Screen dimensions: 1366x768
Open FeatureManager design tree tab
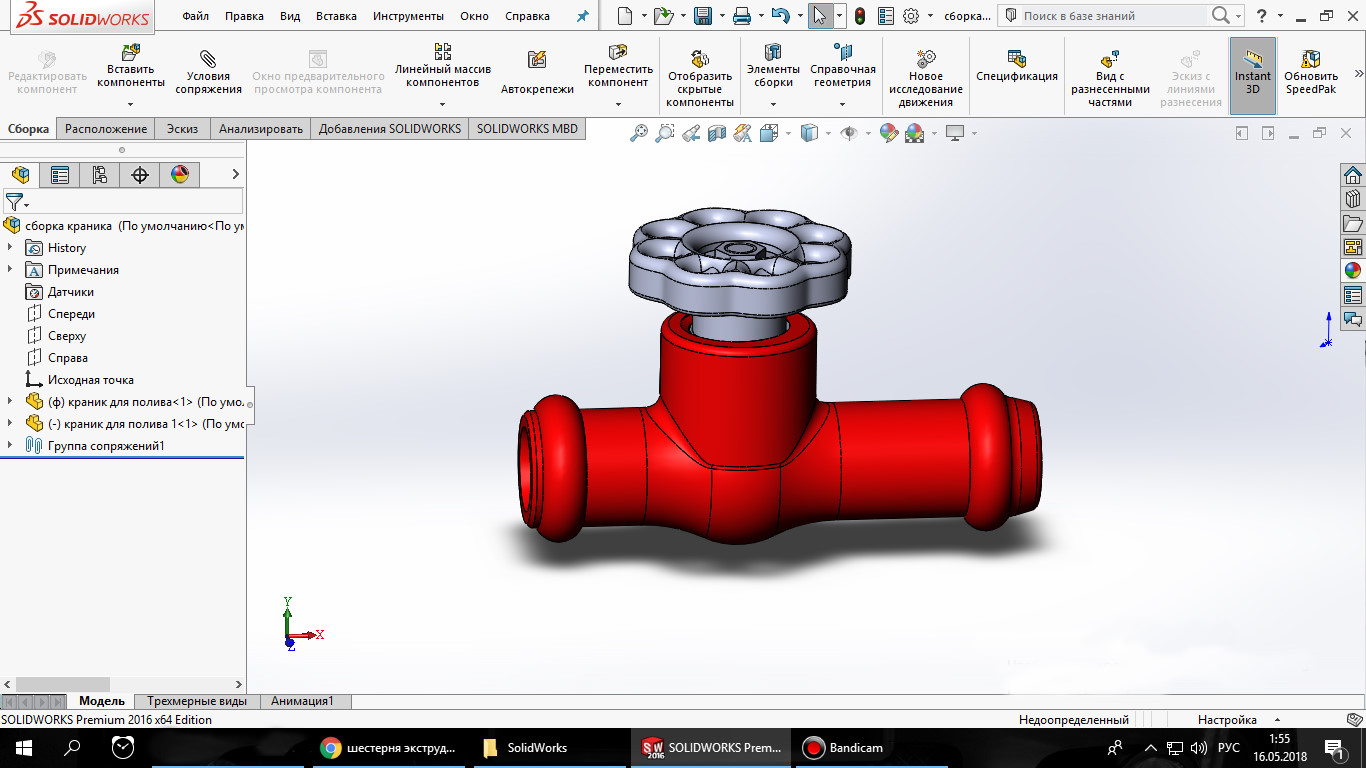pos(20,175)
